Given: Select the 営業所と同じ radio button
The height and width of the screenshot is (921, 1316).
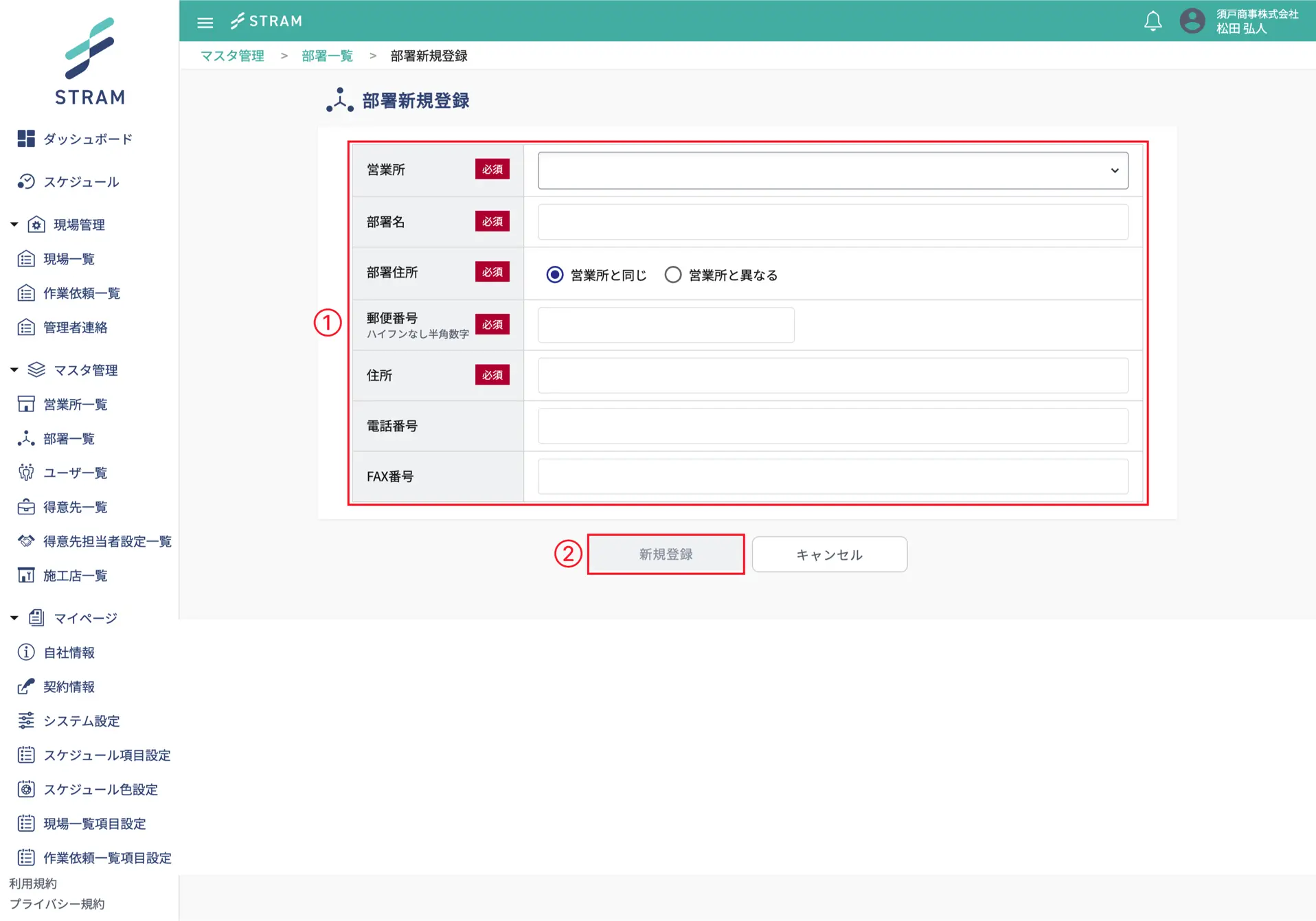Looking at the screenshot, I should [554, 275].
